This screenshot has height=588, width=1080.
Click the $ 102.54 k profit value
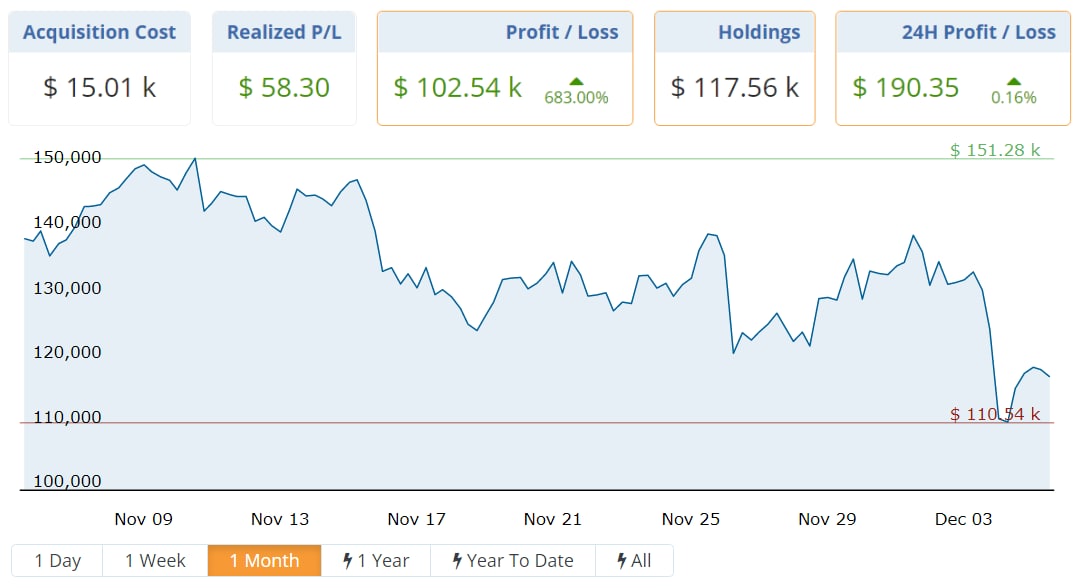point(458,88)
